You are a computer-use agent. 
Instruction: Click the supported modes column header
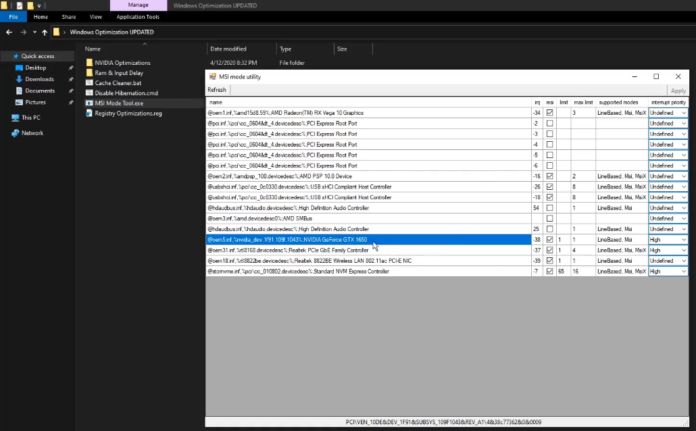(621, 102)
